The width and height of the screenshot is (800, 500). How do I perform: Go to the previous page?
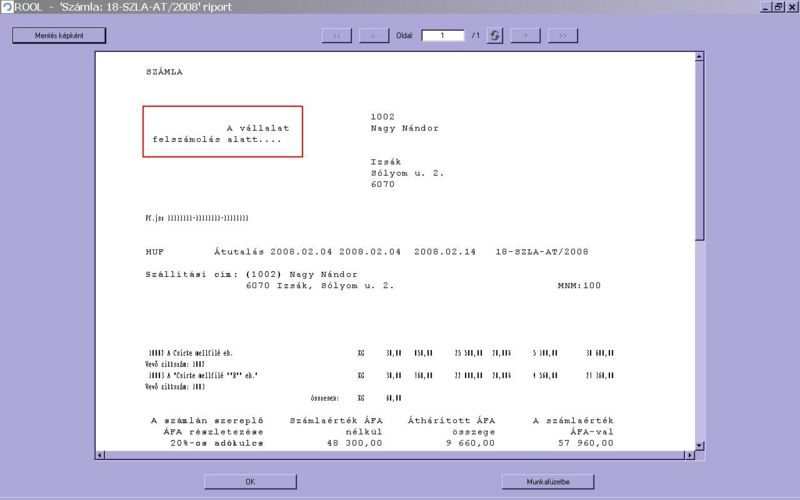click(x=373, y=35)
